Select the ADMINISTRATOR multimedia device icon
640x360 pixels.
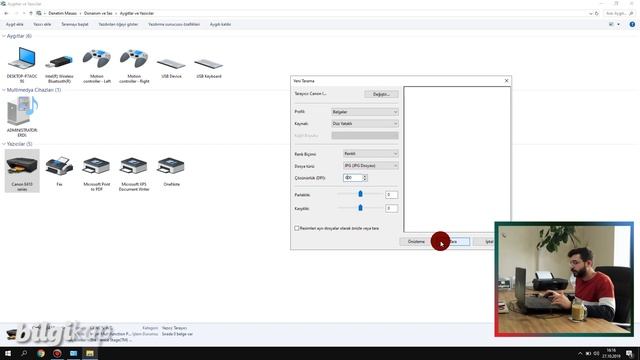tap(22, 117)
